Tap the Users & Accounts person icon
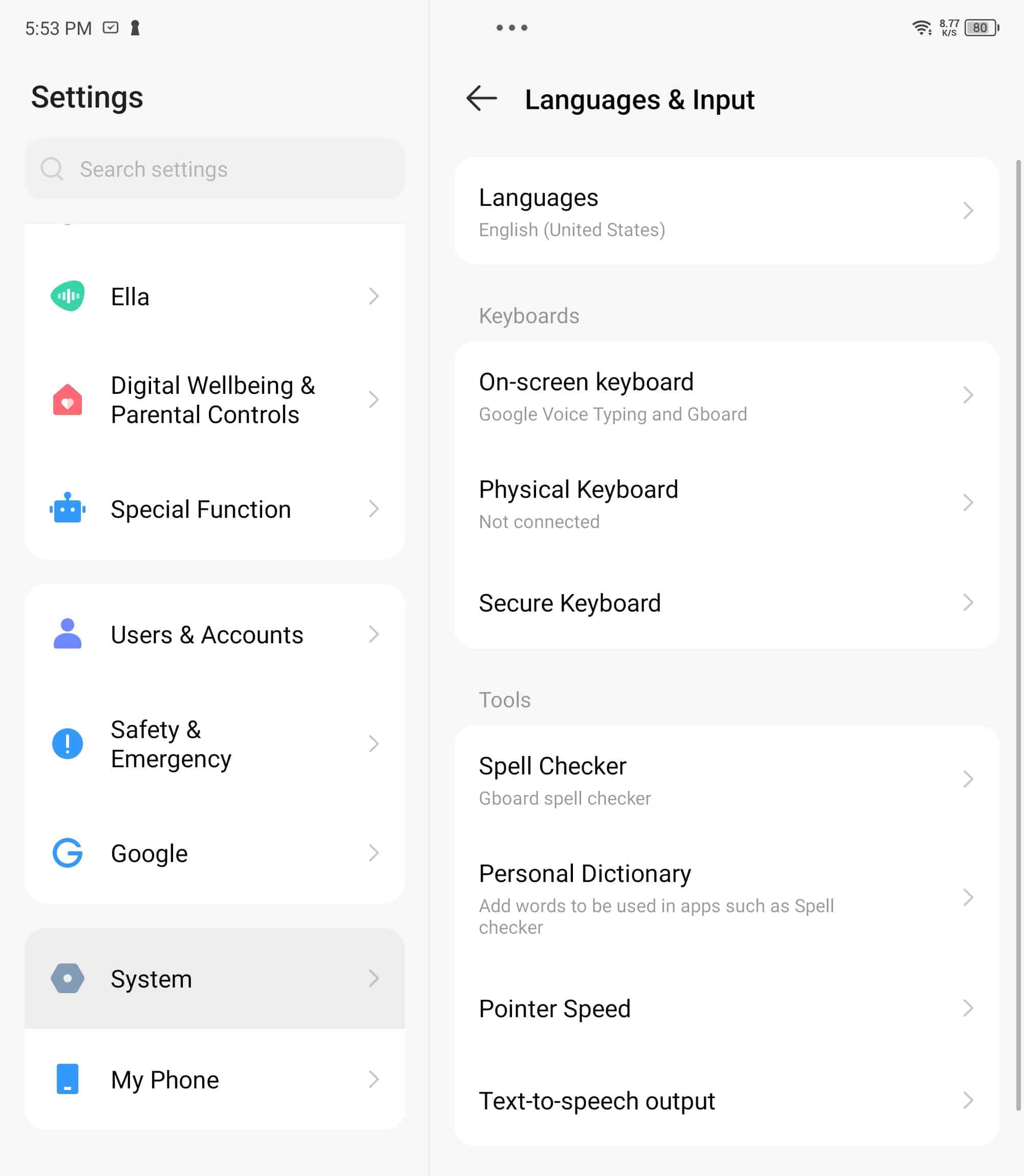Image resolution: width=1024 pixels, height=1176 pixels. pos(68,634)
